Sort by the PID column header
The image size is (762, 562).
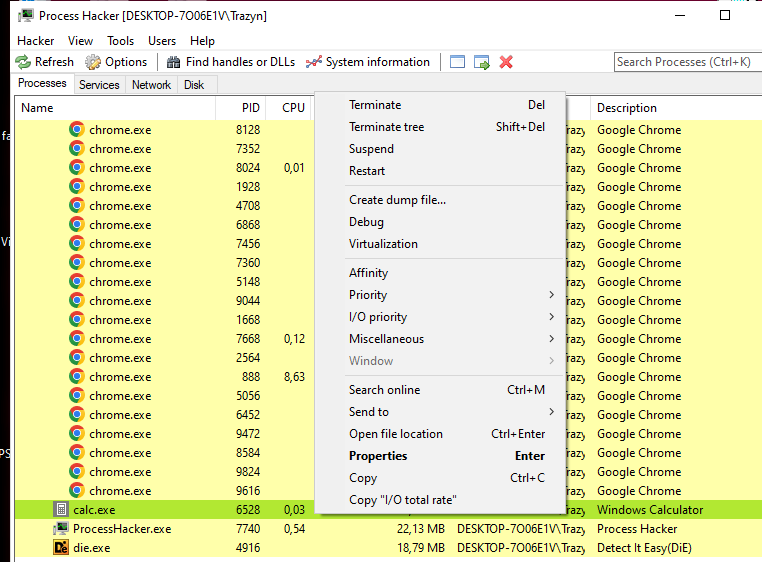[250, 108]
